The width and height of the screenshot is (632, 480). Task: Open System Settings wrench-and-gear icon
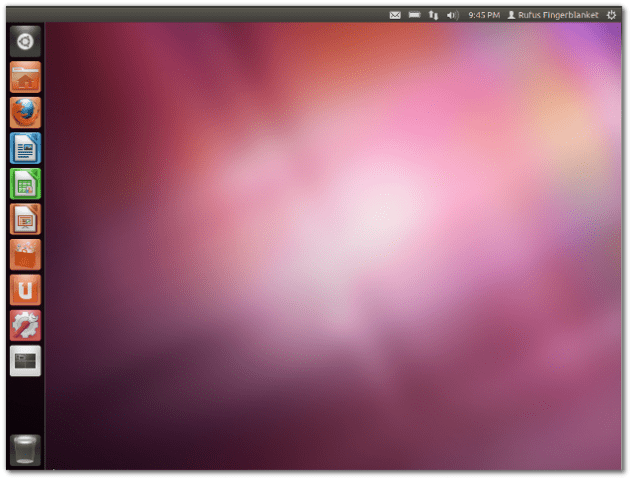pos(25,326)
